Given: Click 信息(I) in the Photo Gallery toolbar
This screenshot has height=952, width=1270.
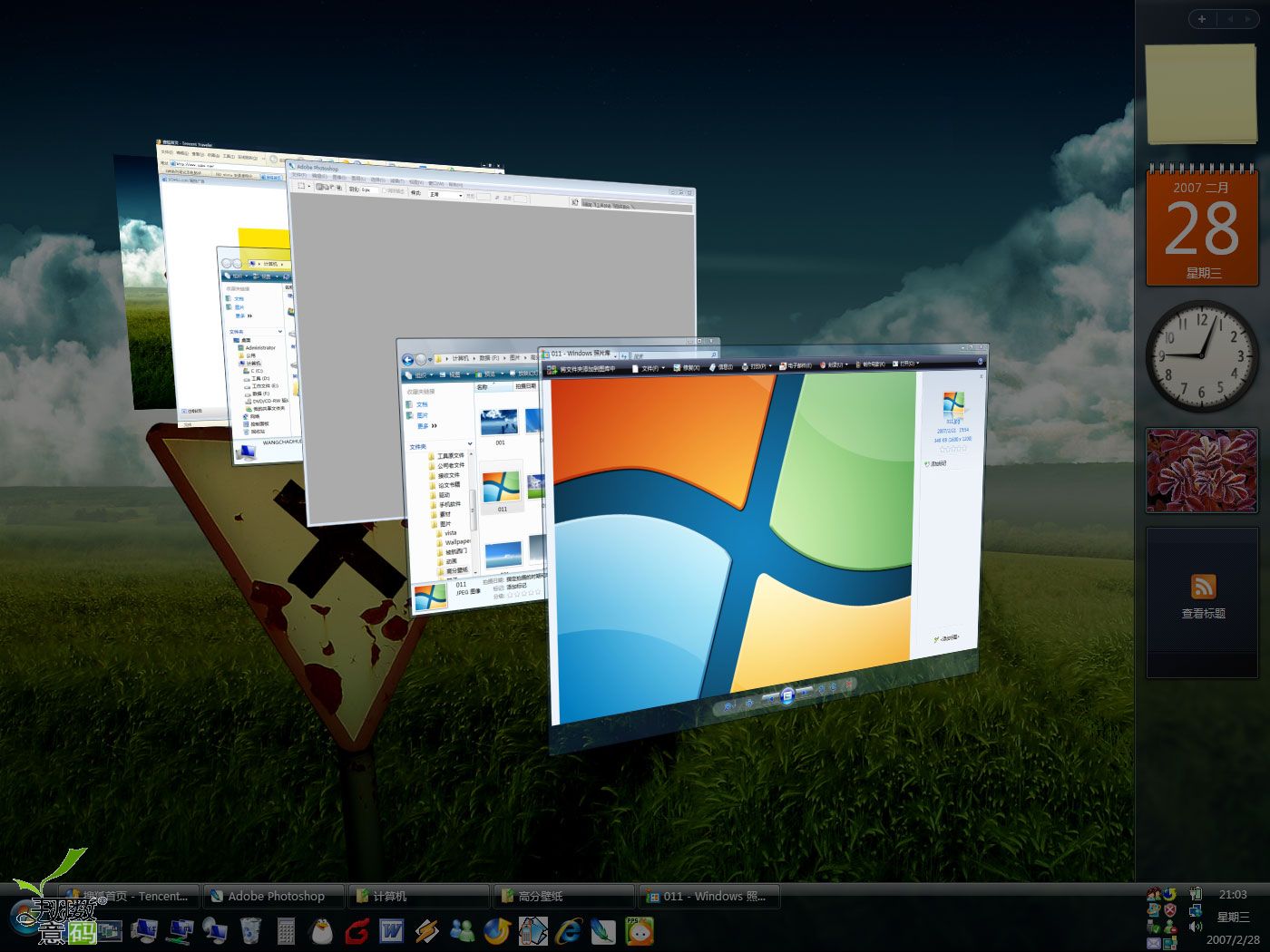Looking at the screenshot, I should [720, 367].
